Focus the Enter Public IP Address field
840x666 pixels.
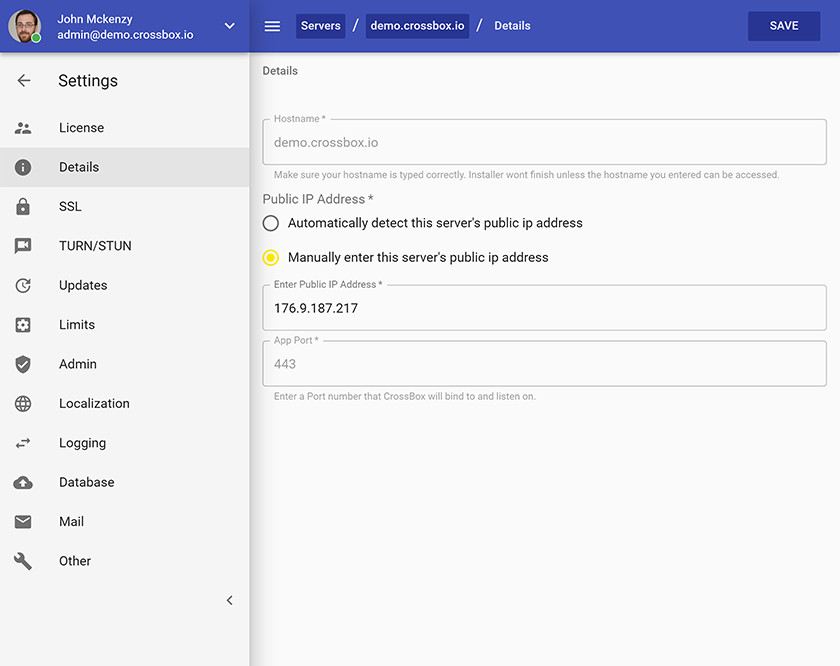[x=544, y=308]
